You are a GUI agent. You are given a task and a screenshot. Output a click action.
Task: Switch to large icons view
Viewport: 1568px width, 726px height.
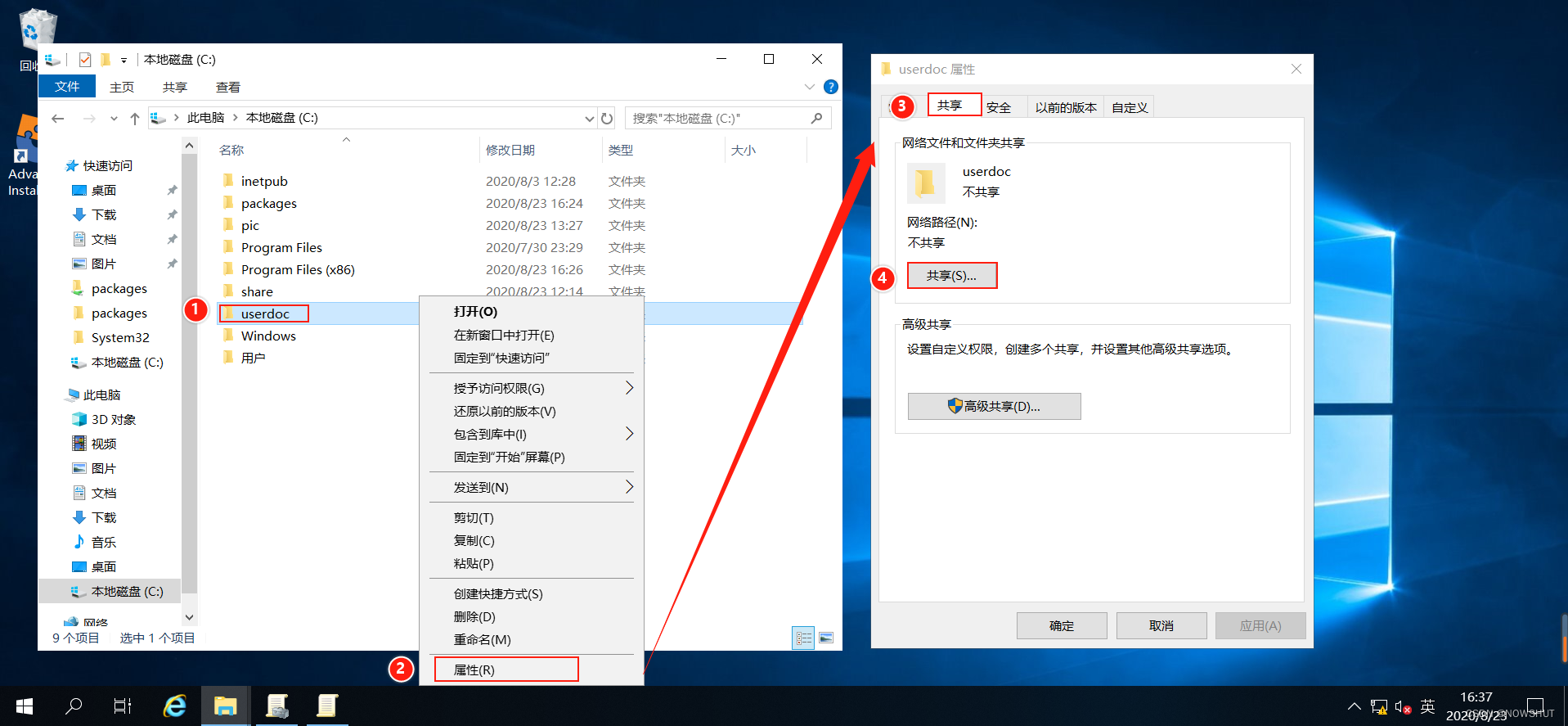click(x=826, y=638)
